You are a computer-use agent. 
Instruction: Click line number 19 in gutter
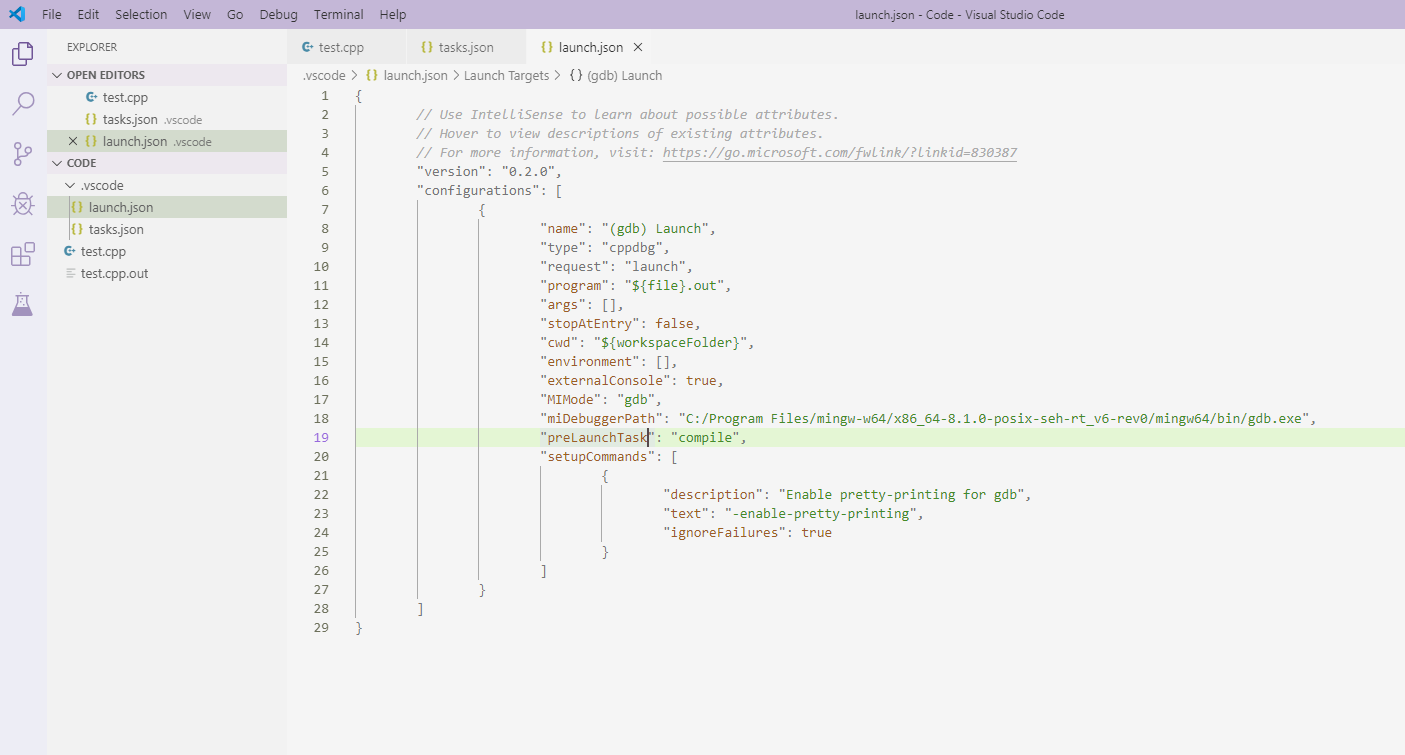pos(321,437)
